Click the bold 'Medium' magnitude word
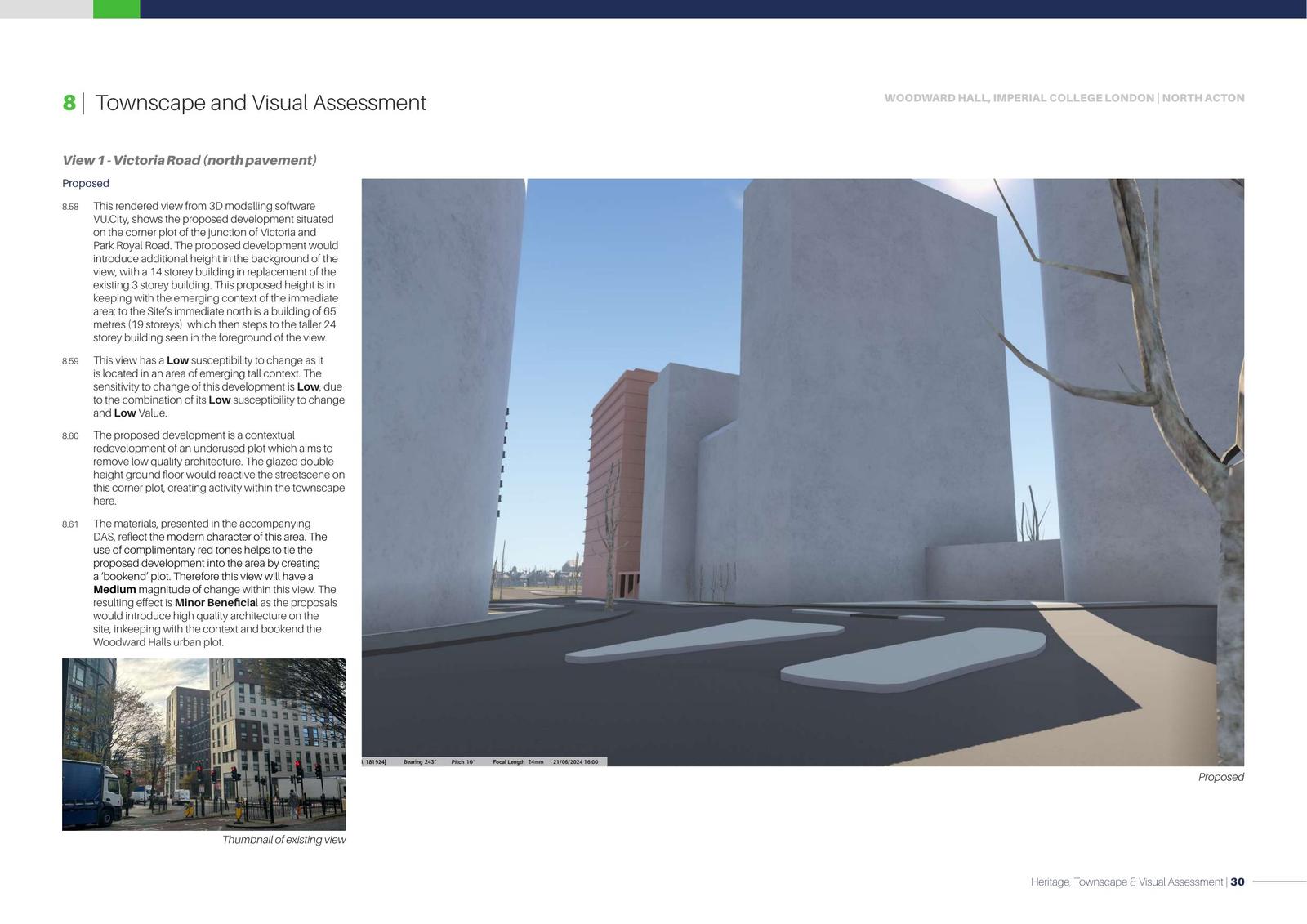The image size is (1307, 924). 114,590
